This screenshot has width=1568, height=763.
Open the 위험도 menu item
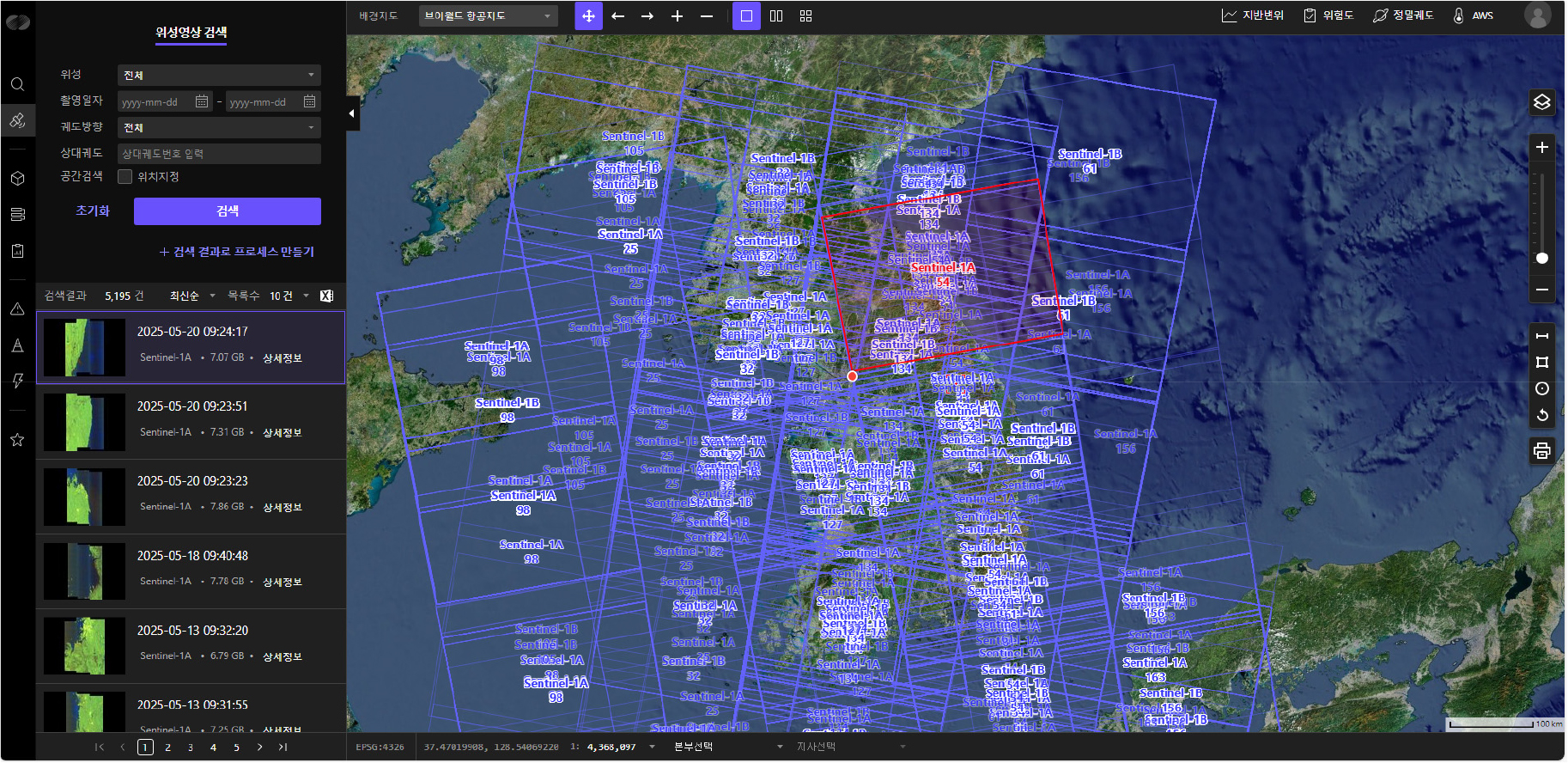[x=1328, y=15]
